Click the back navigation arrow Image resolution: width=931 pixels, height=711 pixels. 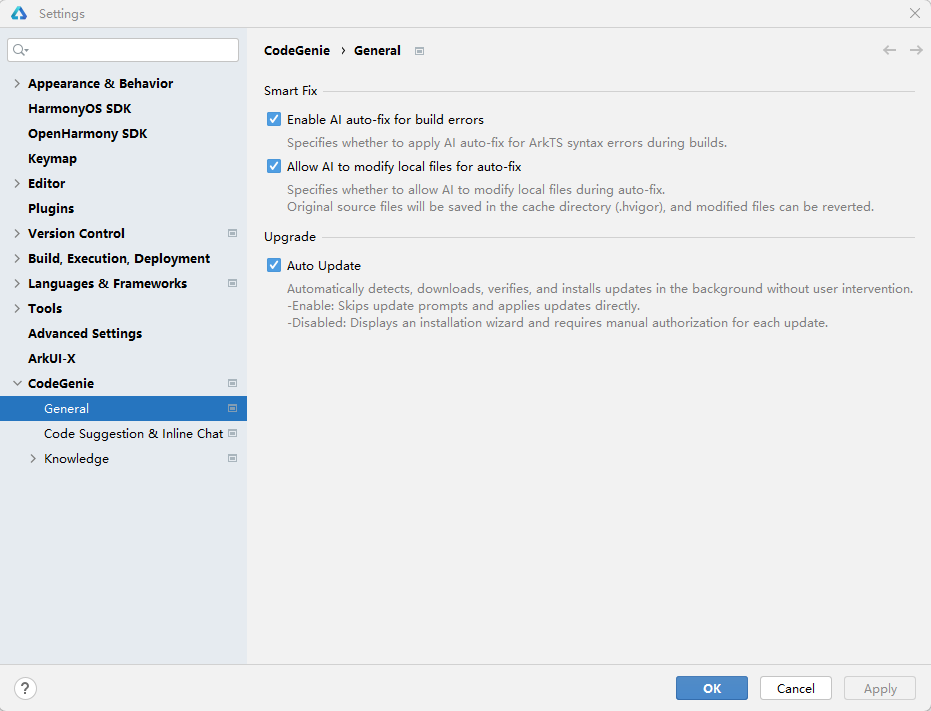coord(889,50)
